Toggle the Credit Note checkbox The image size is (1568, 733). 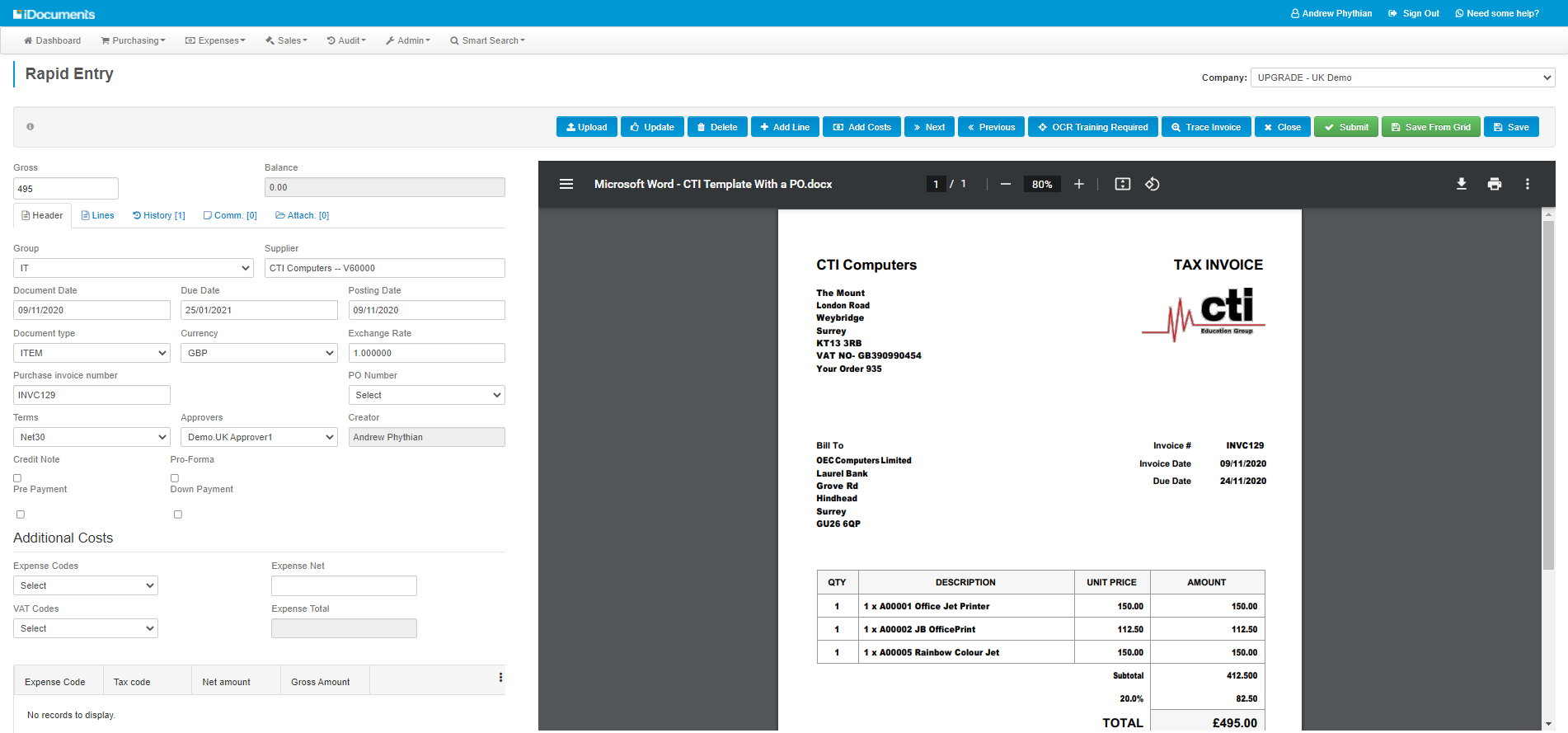(17, 478)
